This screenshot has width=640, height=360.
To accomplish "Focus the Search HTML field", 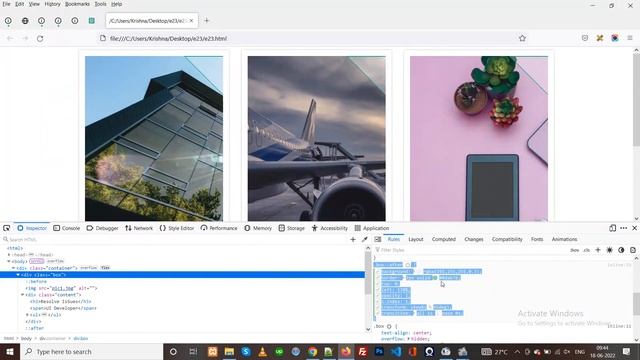I will click(175, 240).
